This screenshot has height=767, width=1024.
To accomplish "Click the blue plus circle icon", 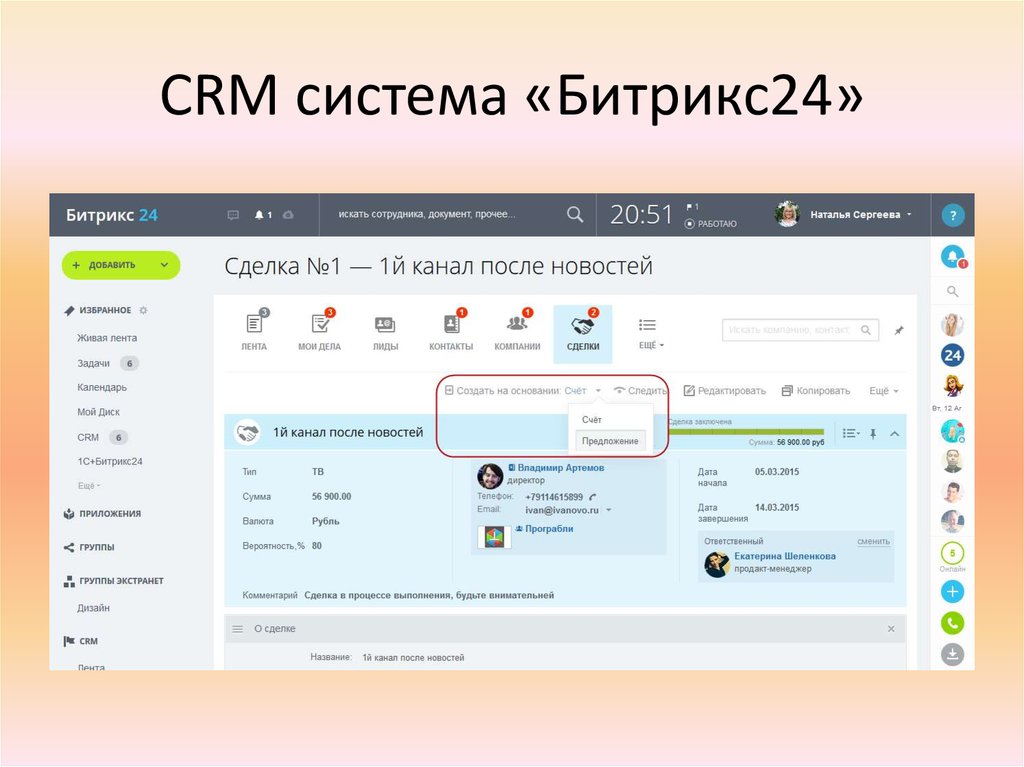I will 952,592.
